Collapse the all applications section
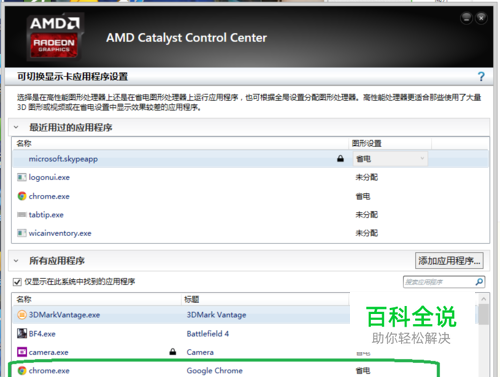 pyautogui.click(x=16, y=261)
